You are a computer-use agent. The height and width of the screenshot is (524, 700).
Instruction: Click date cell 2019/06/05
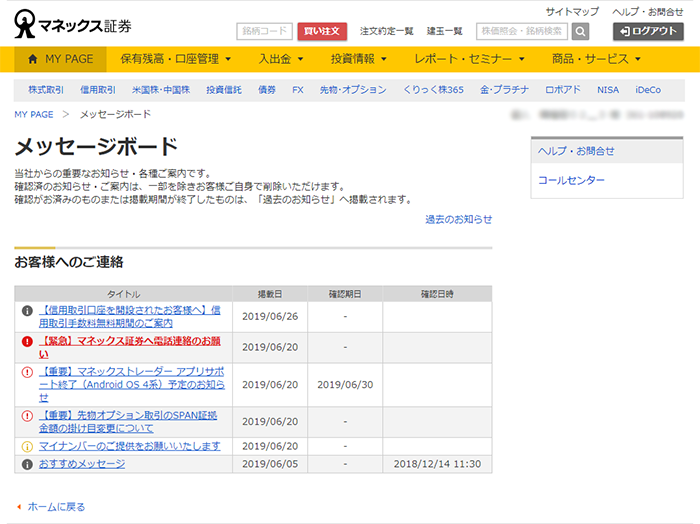click(270, 464)
